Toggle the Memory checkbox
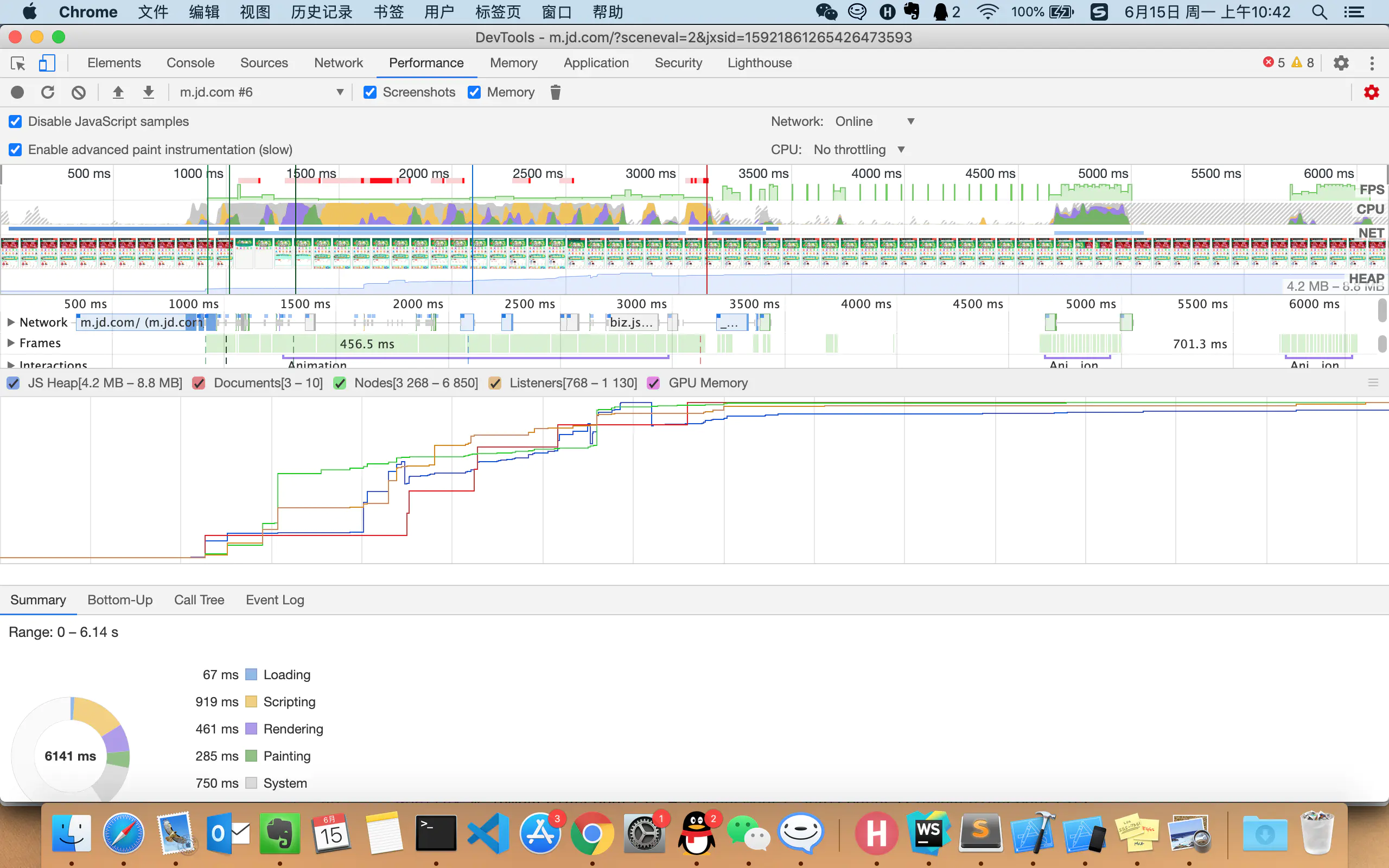The height and width of the screenshot is (868, 1389). click(x=475, y=92)
